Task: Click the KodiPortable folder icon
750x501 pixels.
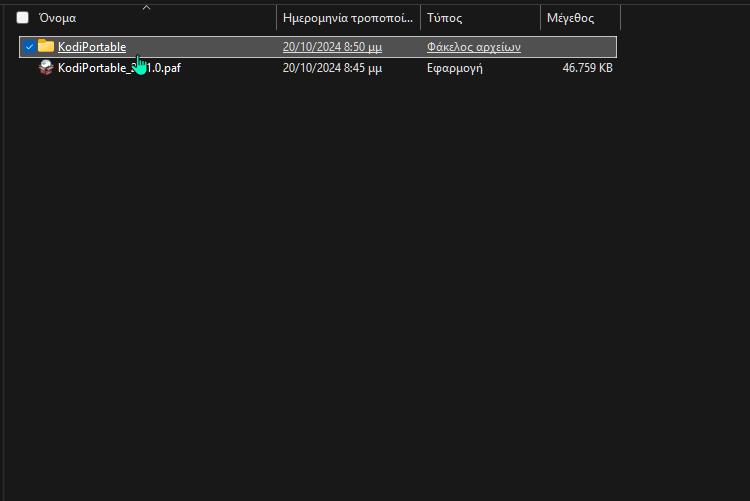Action: 46,46
